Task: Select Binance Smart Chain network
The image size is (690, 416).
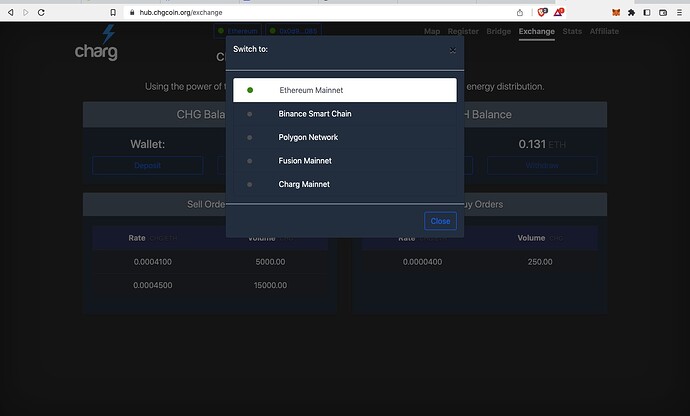Action: coord(345,114)
